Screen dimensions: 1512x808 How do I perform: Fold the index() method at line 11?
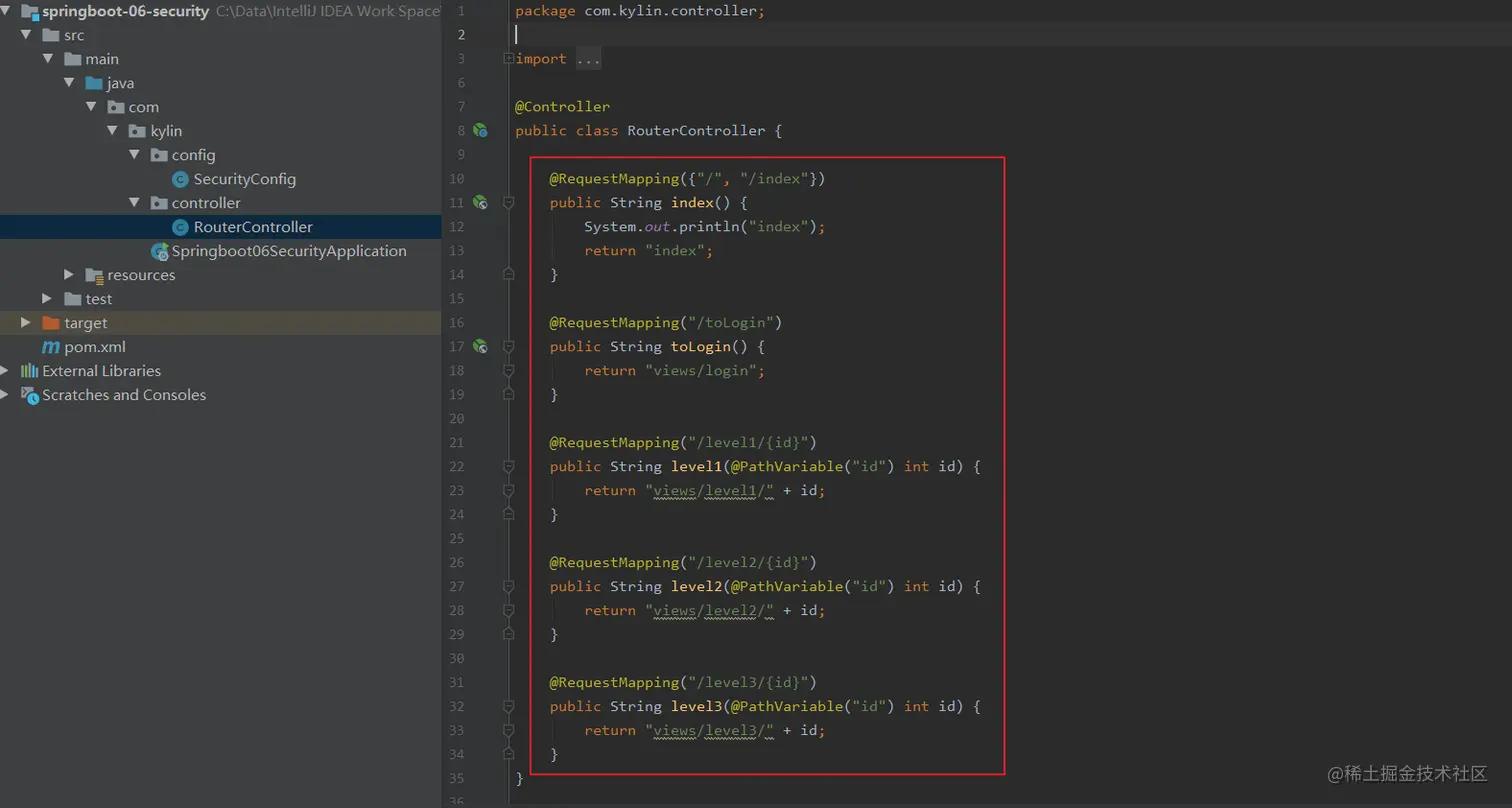pyautogui.click(x=508, y=203)
